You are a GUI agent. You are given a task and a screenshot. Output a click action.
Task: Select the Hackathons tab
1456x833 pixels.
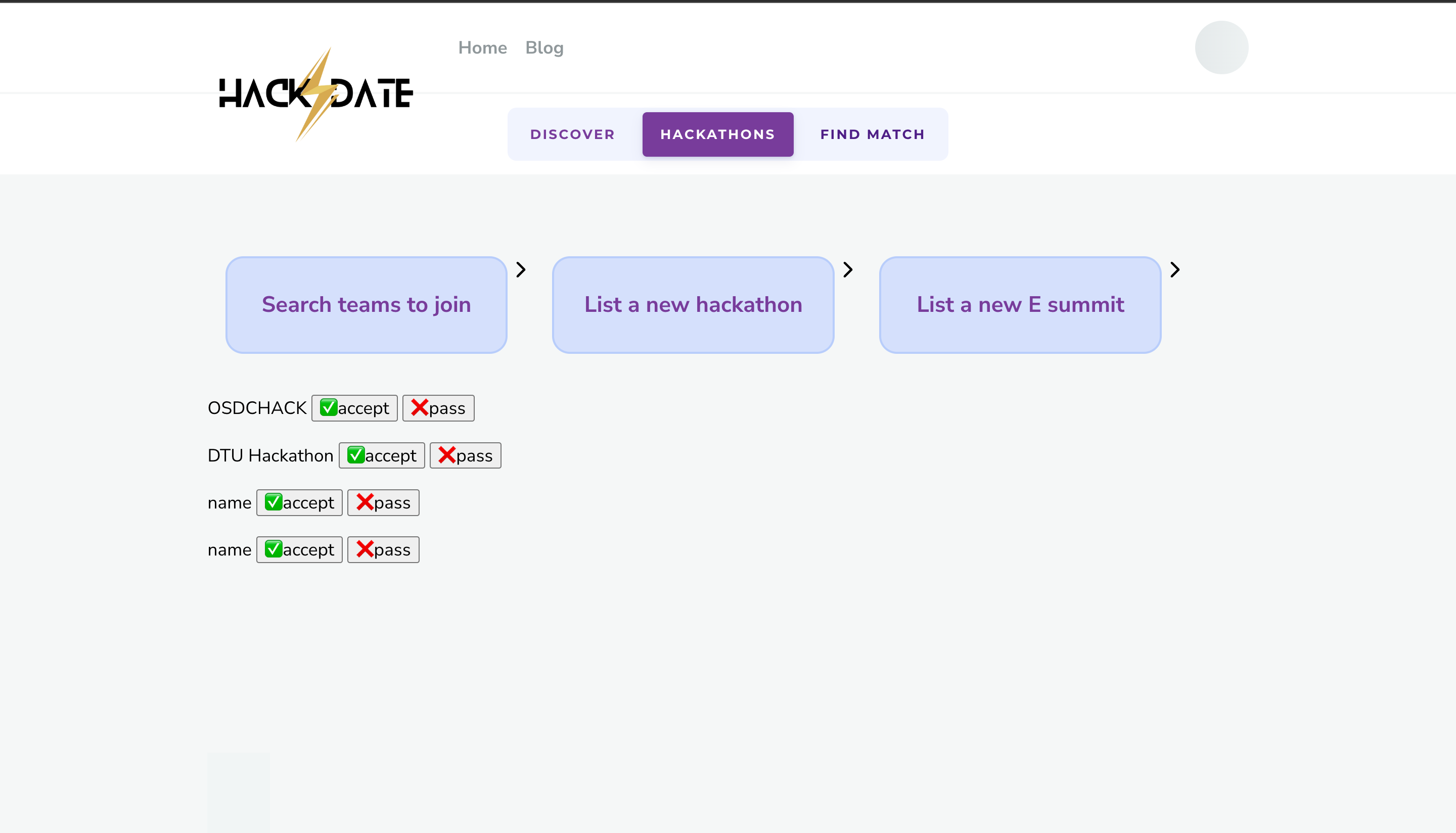(717, 134)
